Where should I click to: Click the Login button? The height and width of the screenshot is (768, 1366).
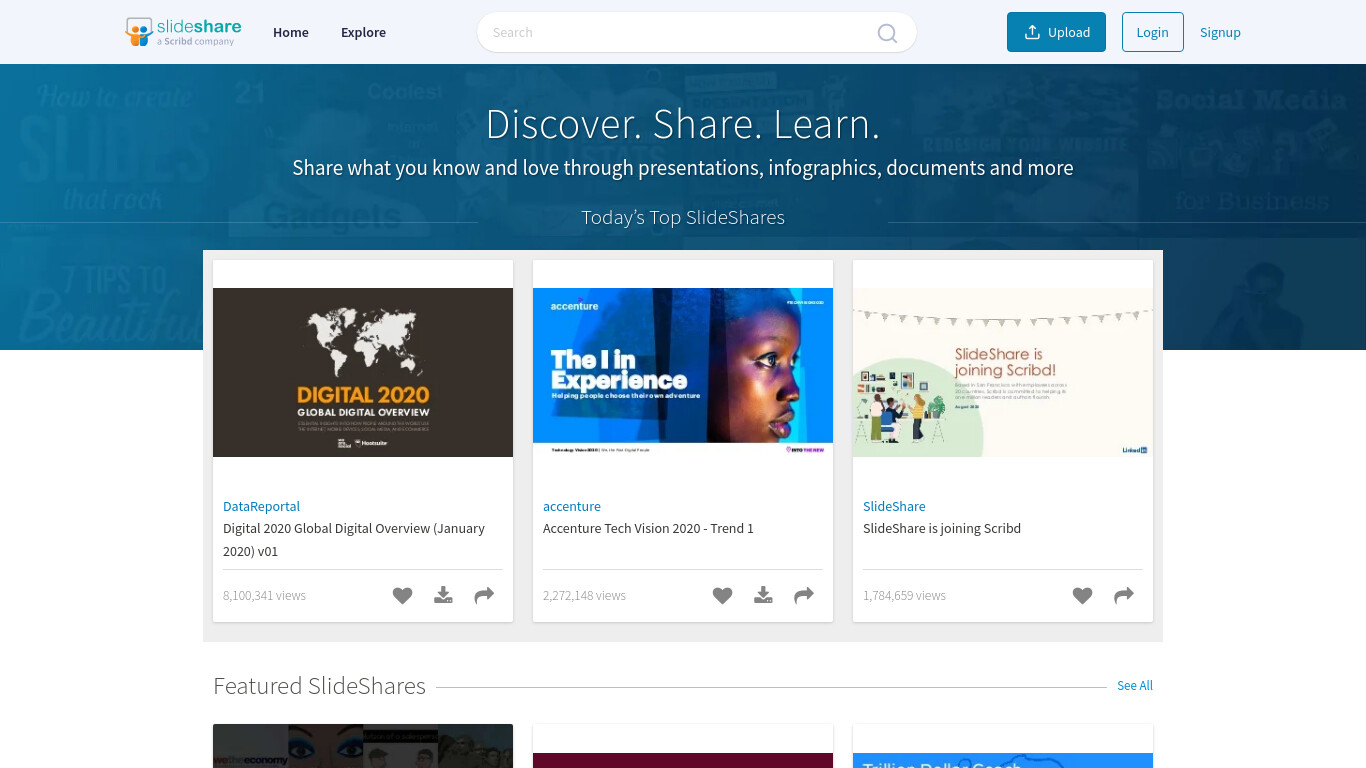(x=1153, y=32)
